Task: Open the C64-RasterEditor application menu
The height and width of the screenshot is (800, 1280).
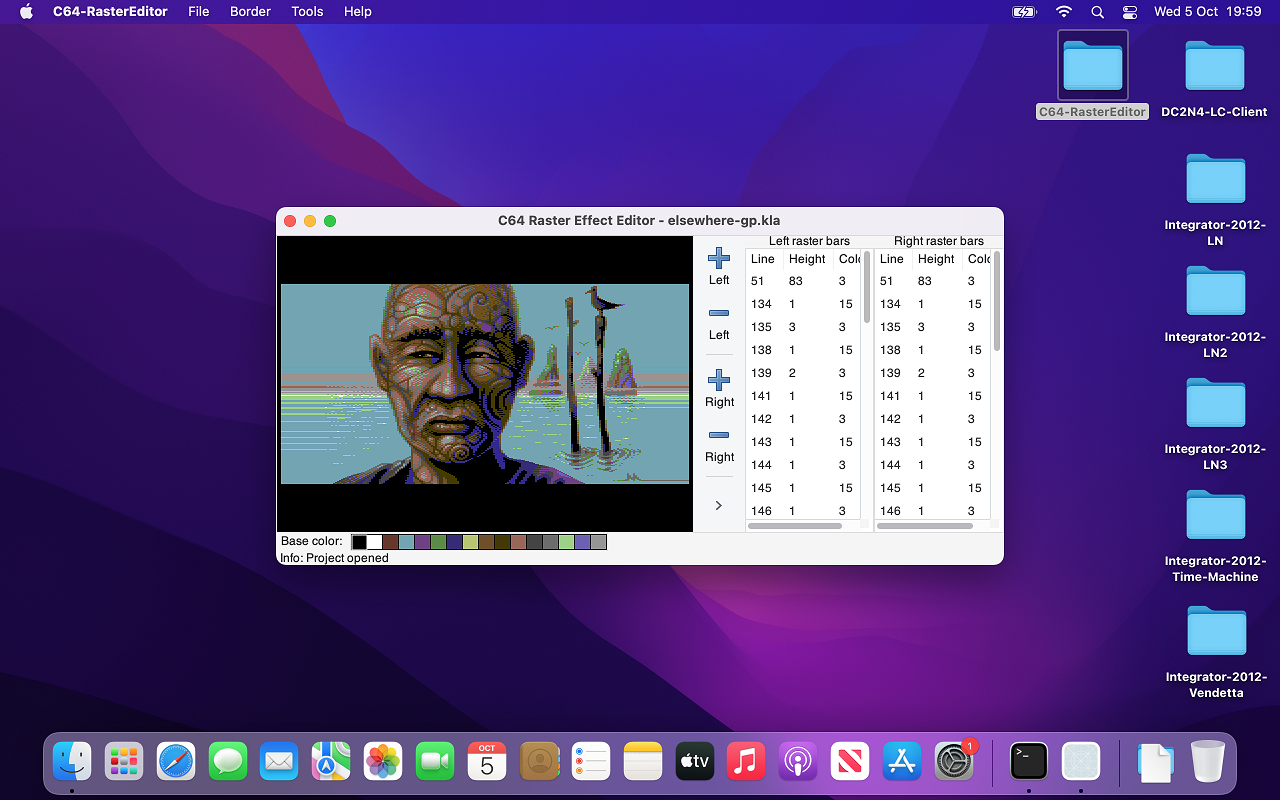Action: pos(110,12)
